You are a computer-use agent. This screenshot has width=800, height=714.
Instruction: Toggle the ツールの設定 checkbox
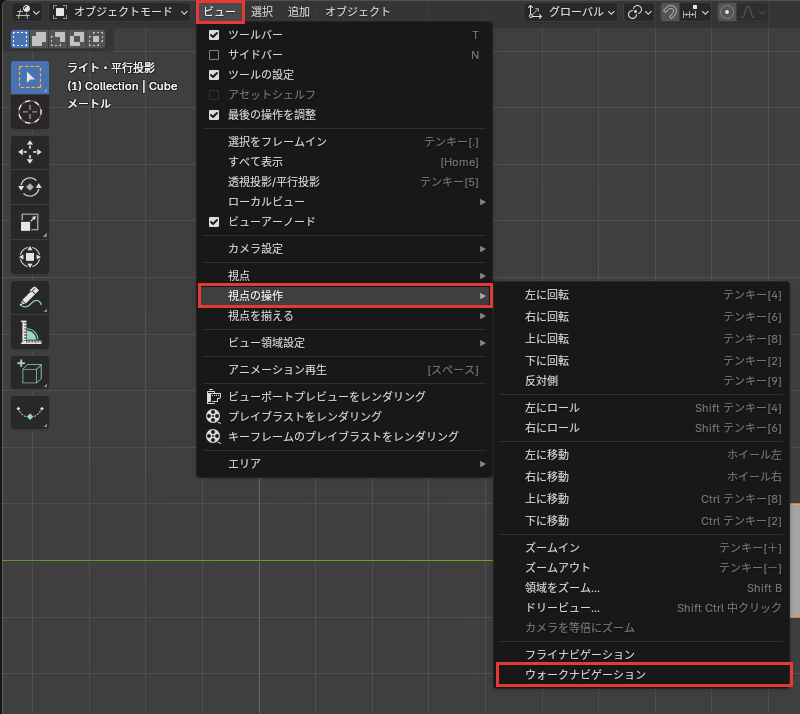[214, 75]
